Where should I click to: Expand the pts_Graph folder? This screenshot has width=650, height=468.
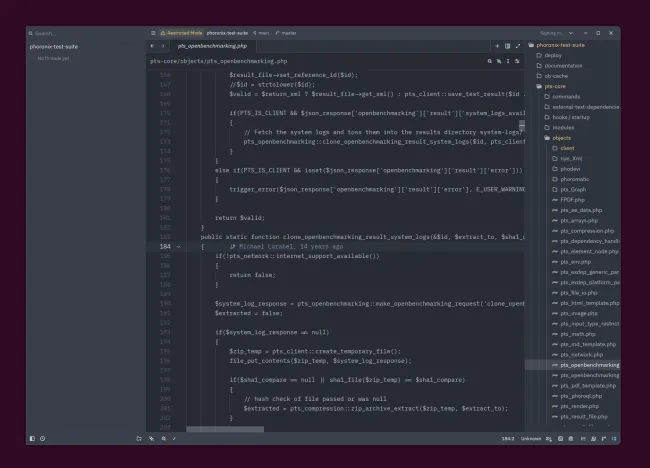tap(569, 189)
